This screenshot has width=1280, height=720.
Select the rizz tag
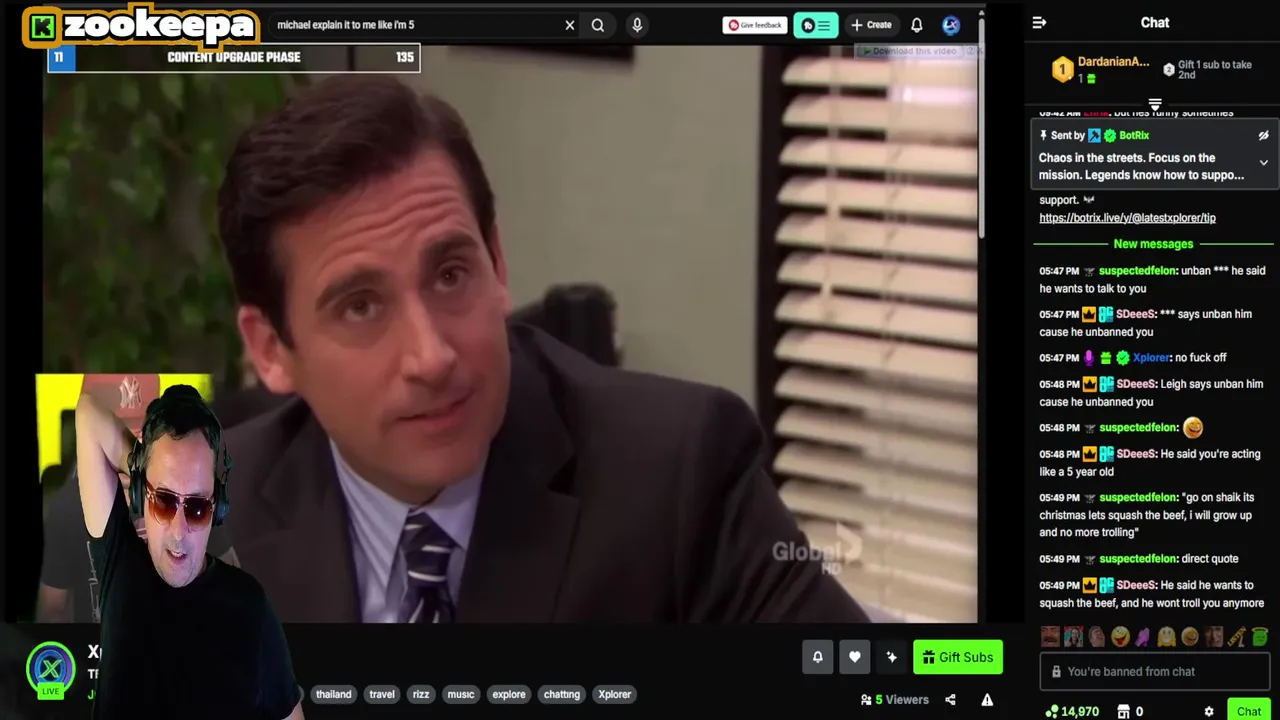421,694
